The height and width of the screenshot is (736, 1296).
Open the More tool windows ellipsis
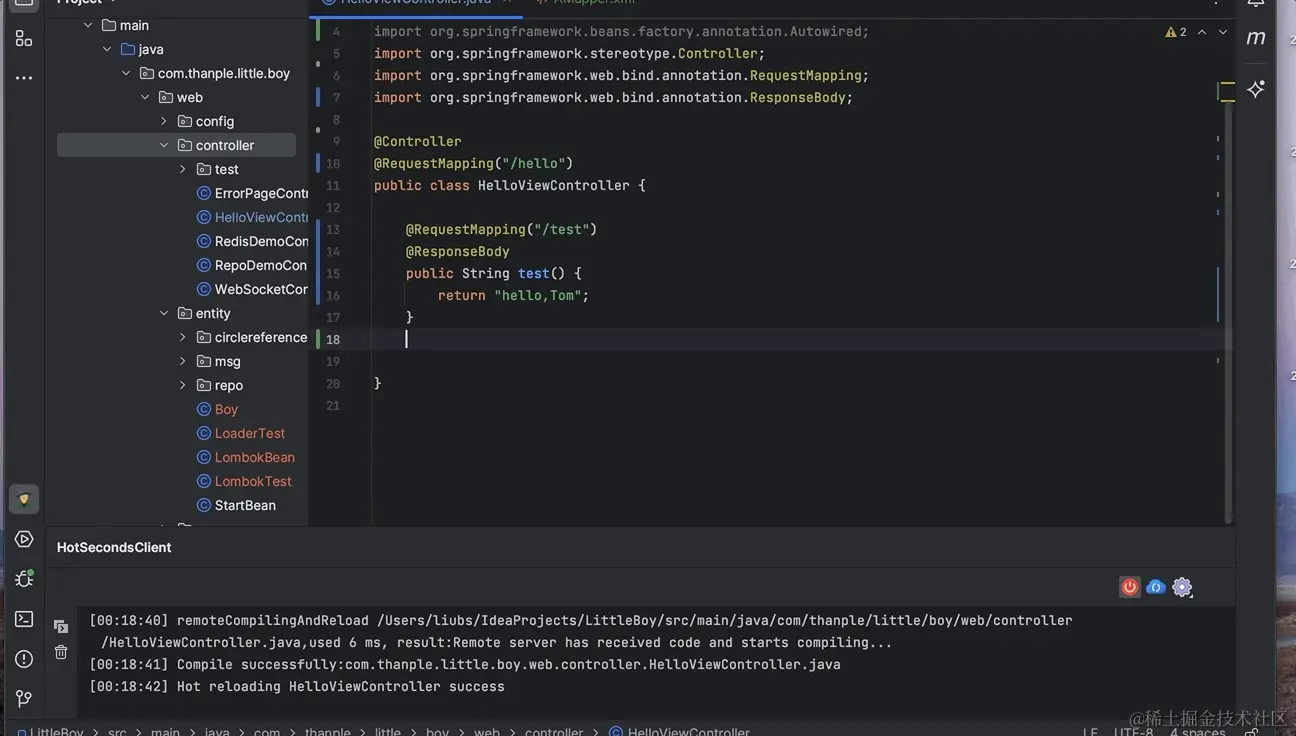[x=24, y=78]
